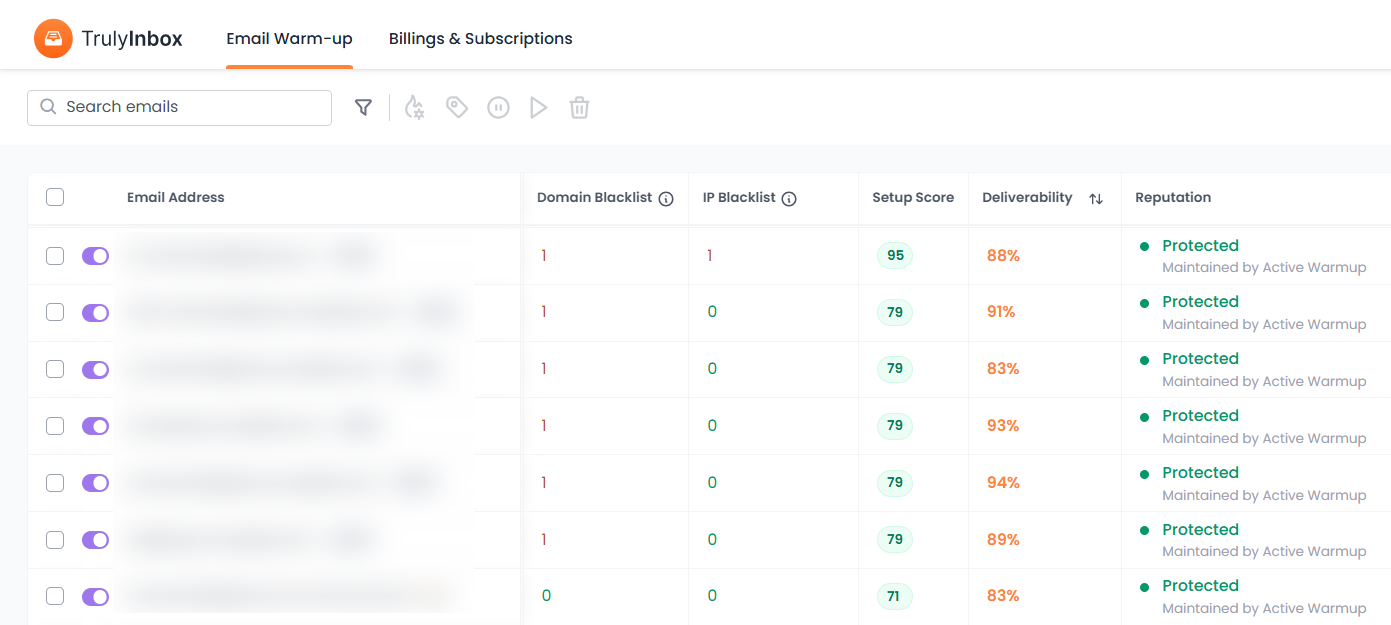Switch to Email Warm-up tab
The width and height of the screenshot is (1391, 625).
click(289, 39)
